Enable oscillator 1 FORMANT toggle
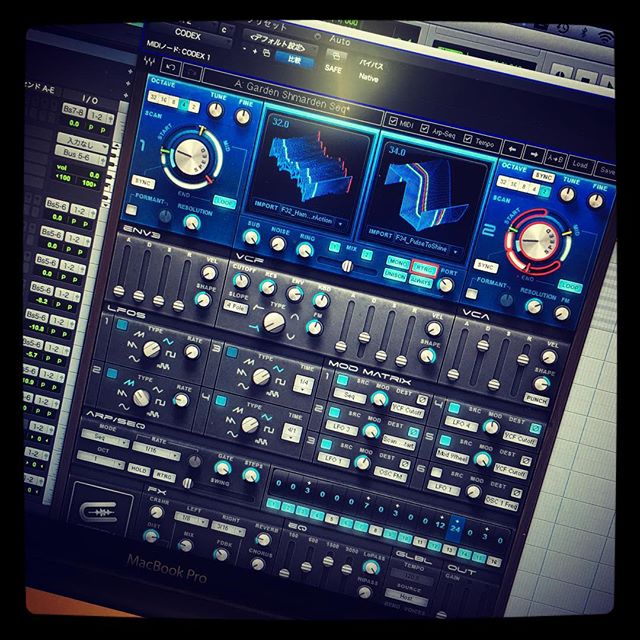Image resolution: width=640 pixels, height=640 pixels. click(131, 210)
